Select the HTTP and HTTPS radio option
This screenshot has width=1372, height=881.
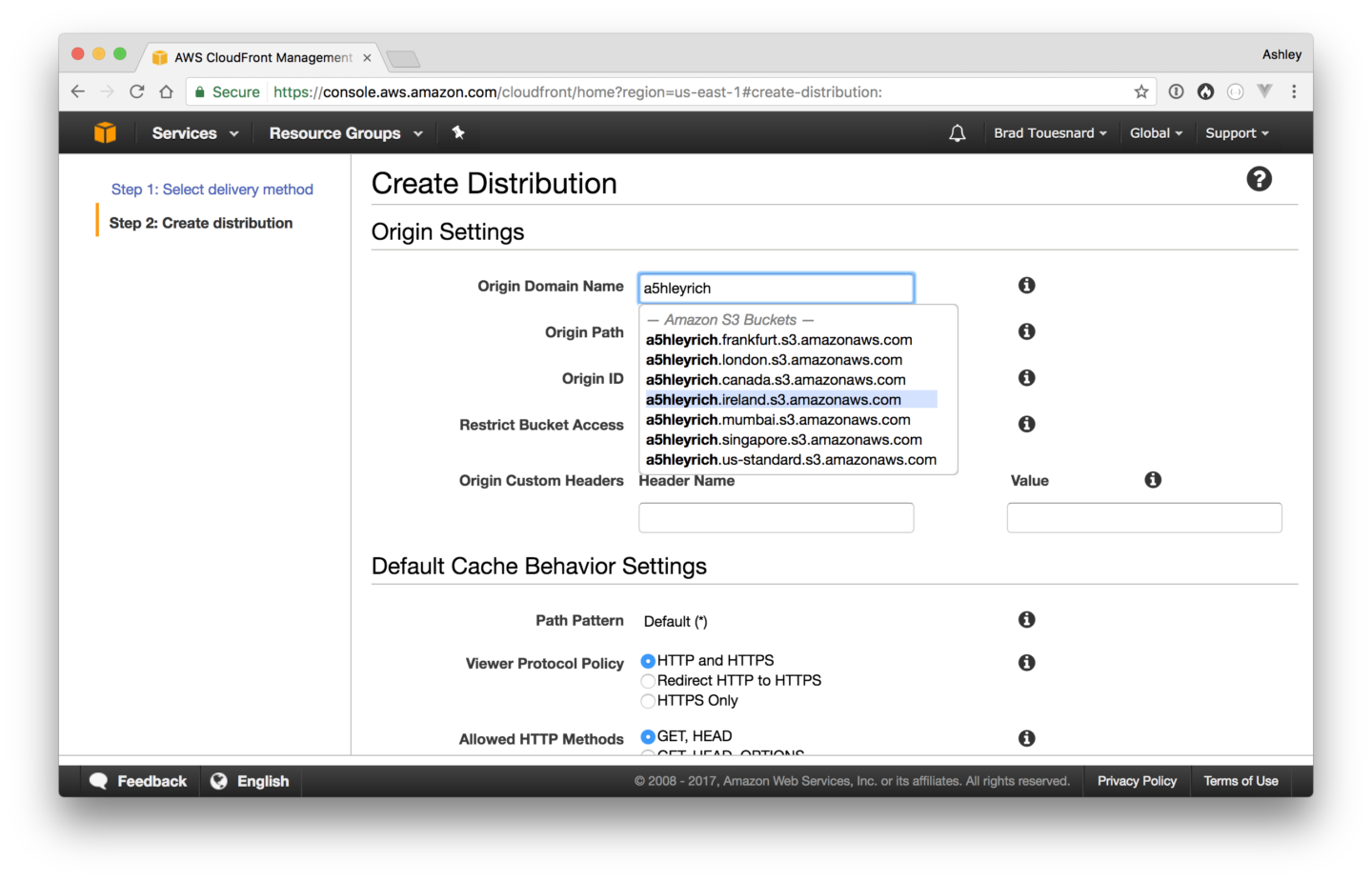point(648,661)
